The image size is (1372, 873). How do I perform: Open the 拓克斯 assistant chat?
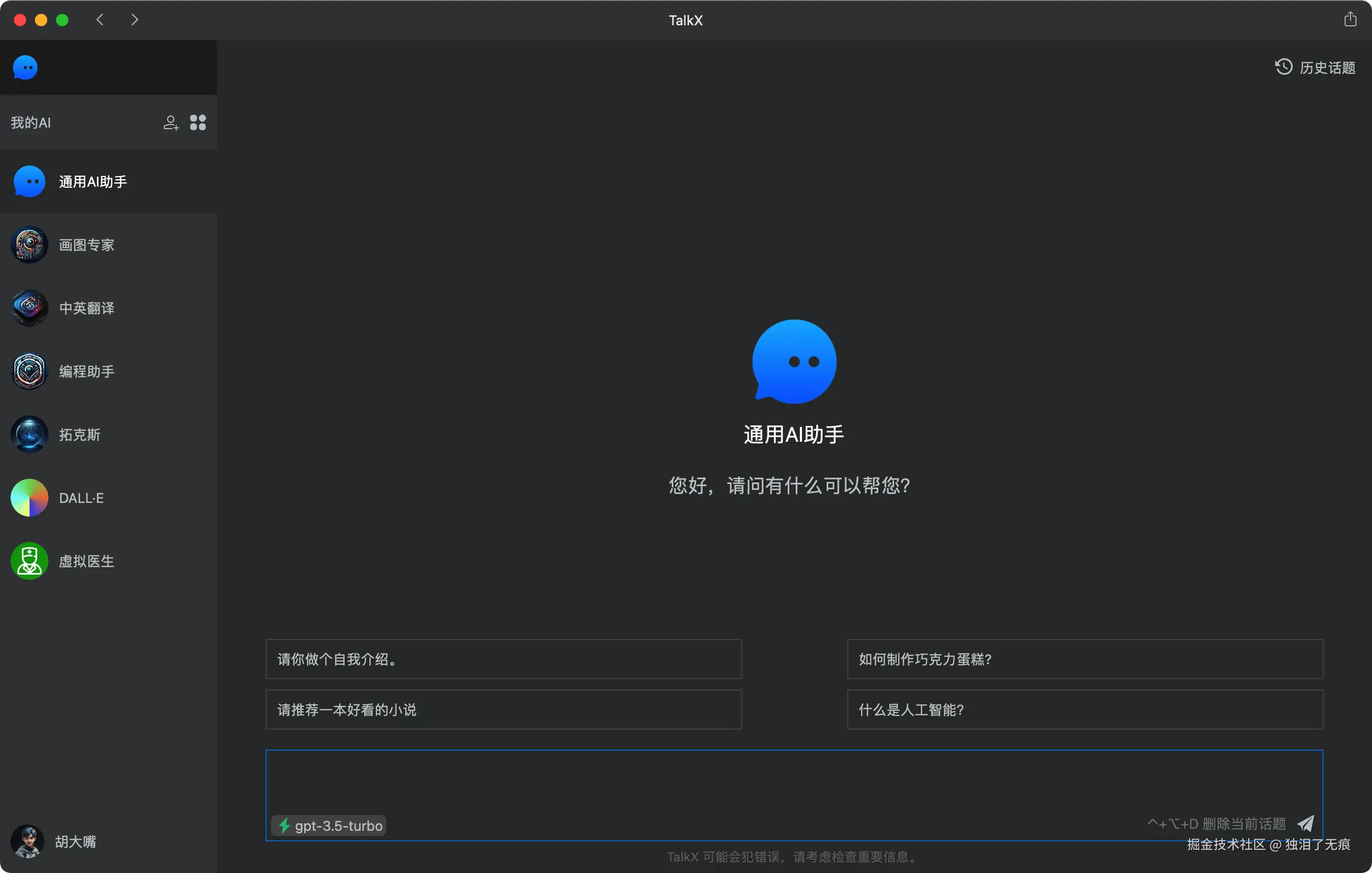(80, 435)
